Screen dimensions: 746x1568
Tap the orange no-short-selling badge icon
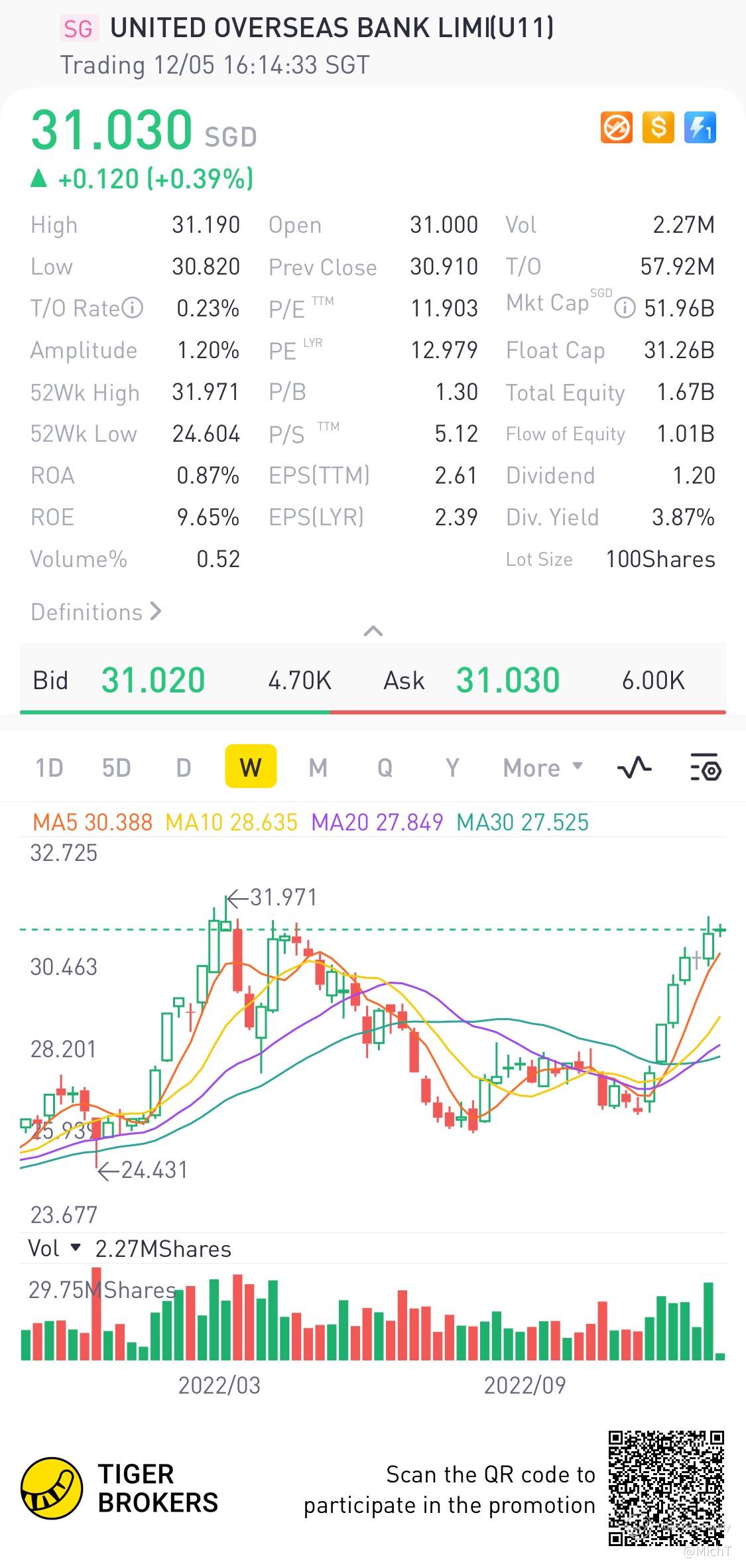click(x=617, y=127)
